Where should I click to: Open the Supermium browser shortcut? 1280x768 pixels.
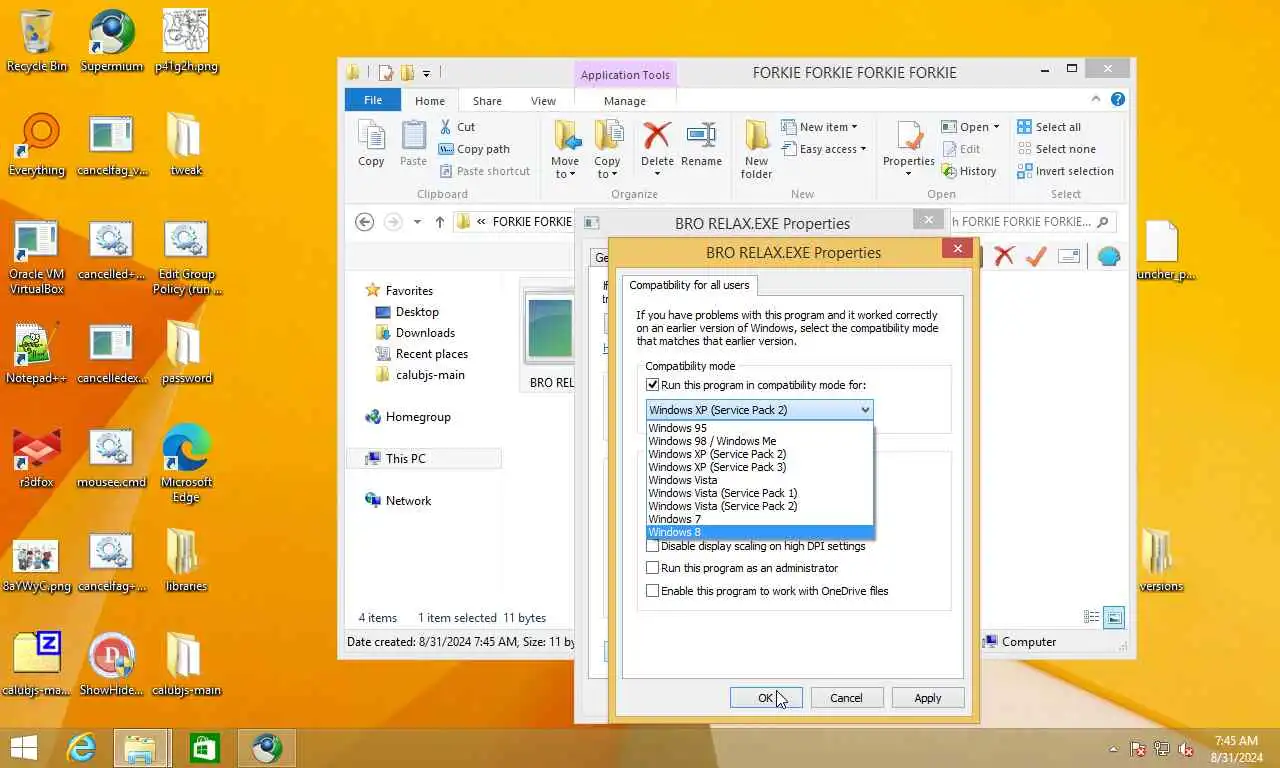point(111,40)
